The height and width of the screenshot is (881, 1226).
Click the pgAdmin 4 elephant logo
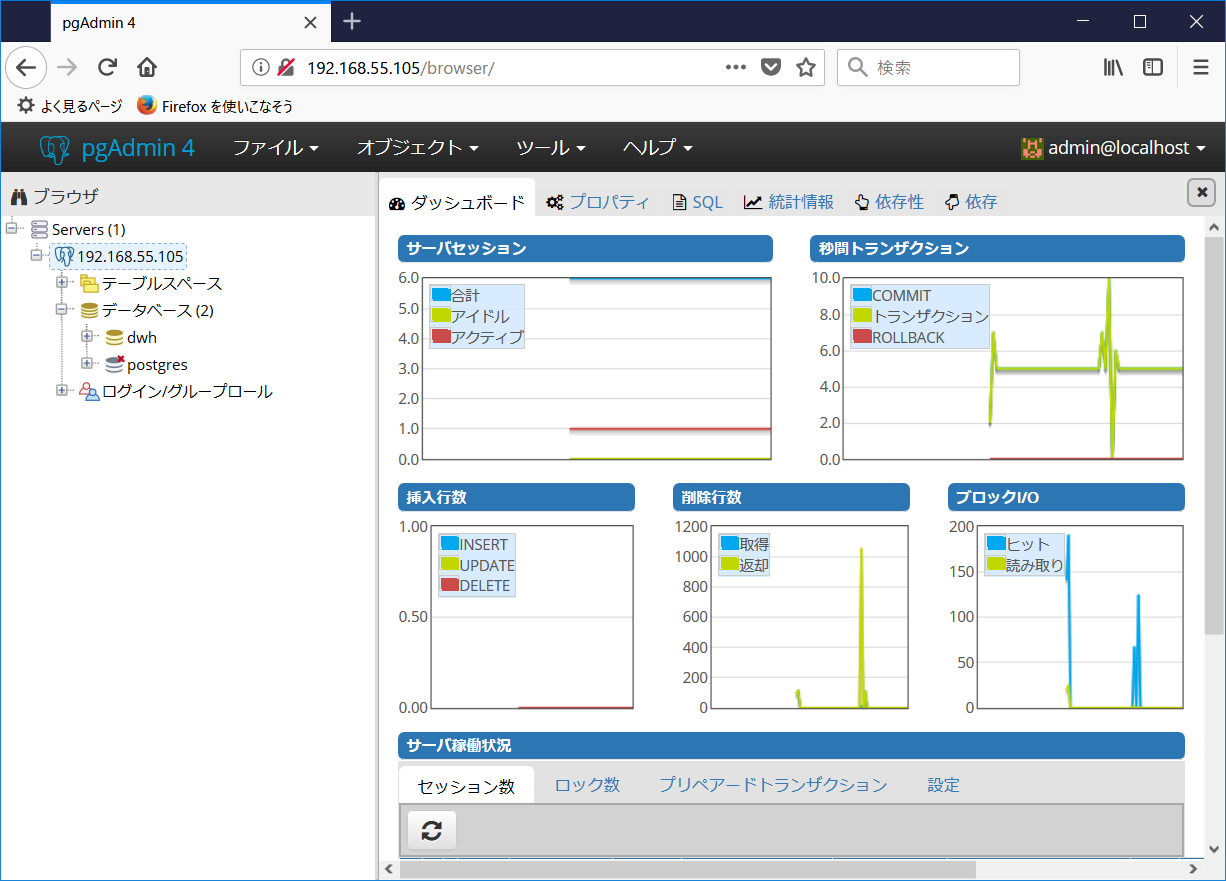[x=55, y=147]
